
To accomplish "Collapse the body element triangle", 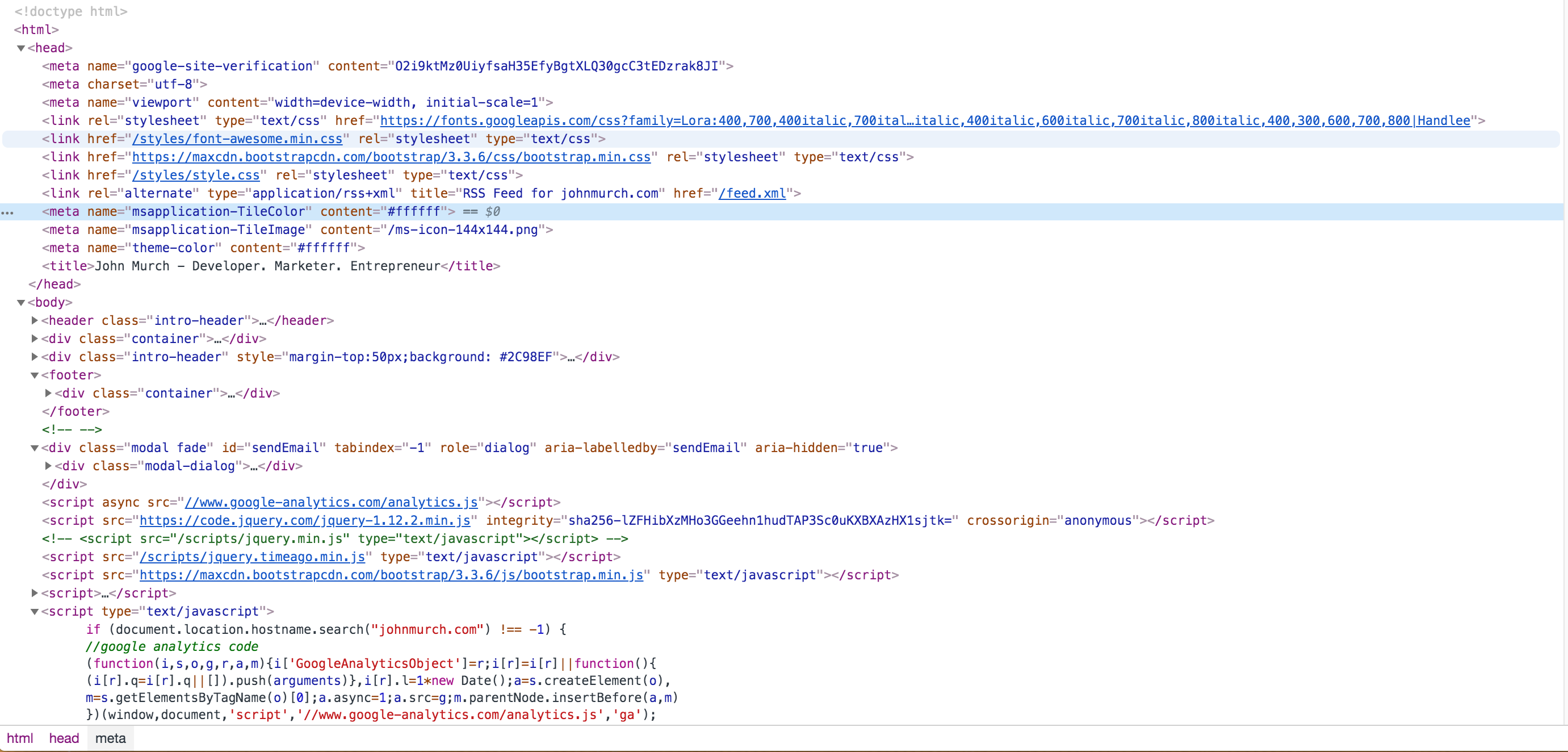I will coord(20,303).
